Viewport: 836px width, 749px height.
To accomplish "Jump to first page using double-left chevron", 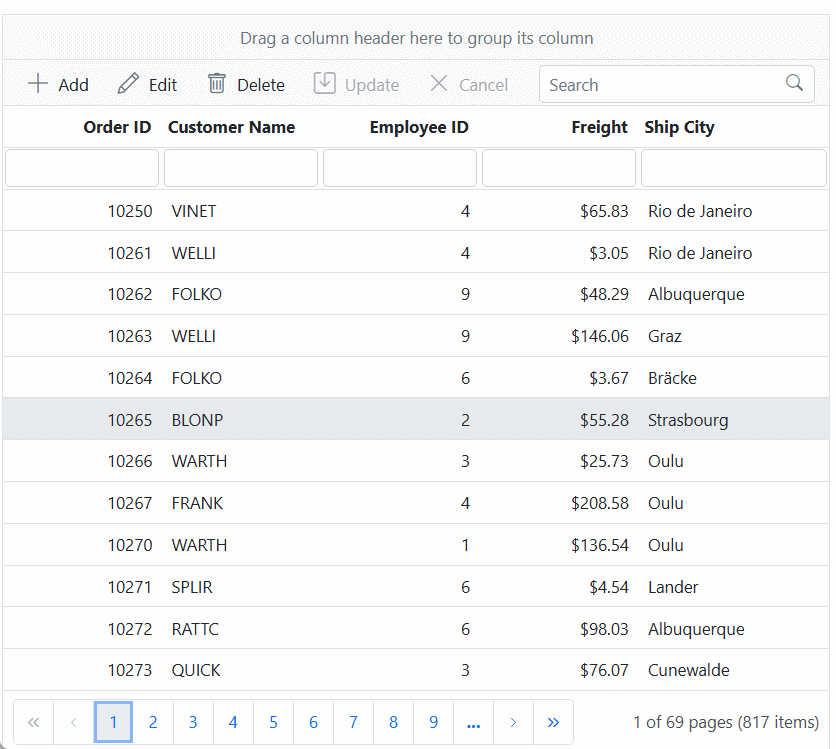I will pos(33,721).
